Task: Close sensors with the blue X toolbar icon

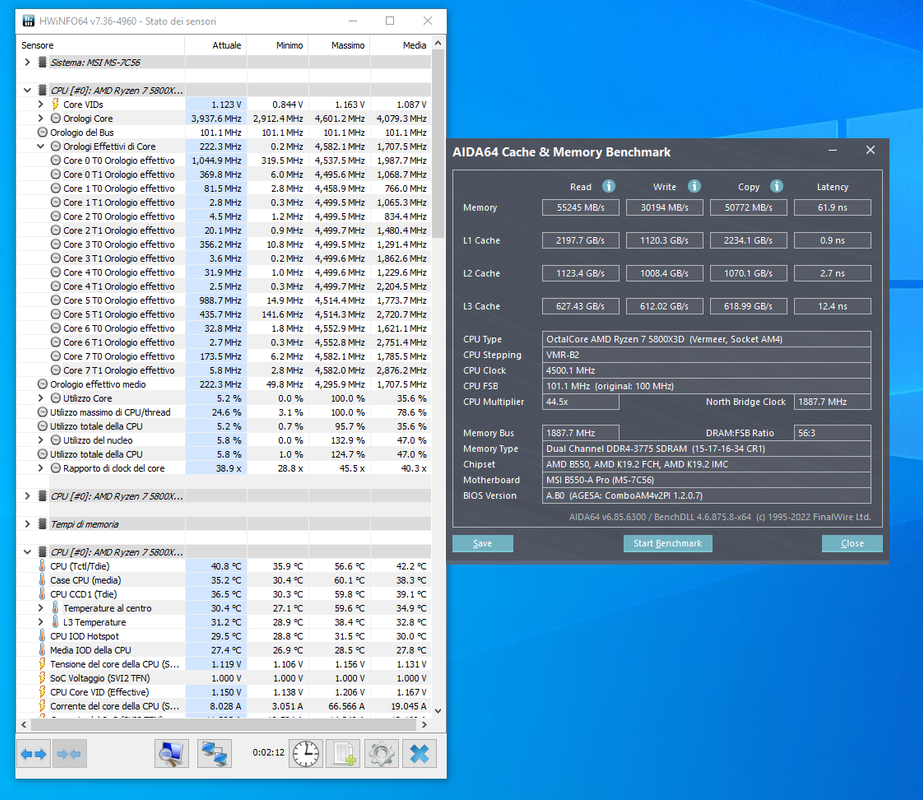Action: (x=419, y=753)
